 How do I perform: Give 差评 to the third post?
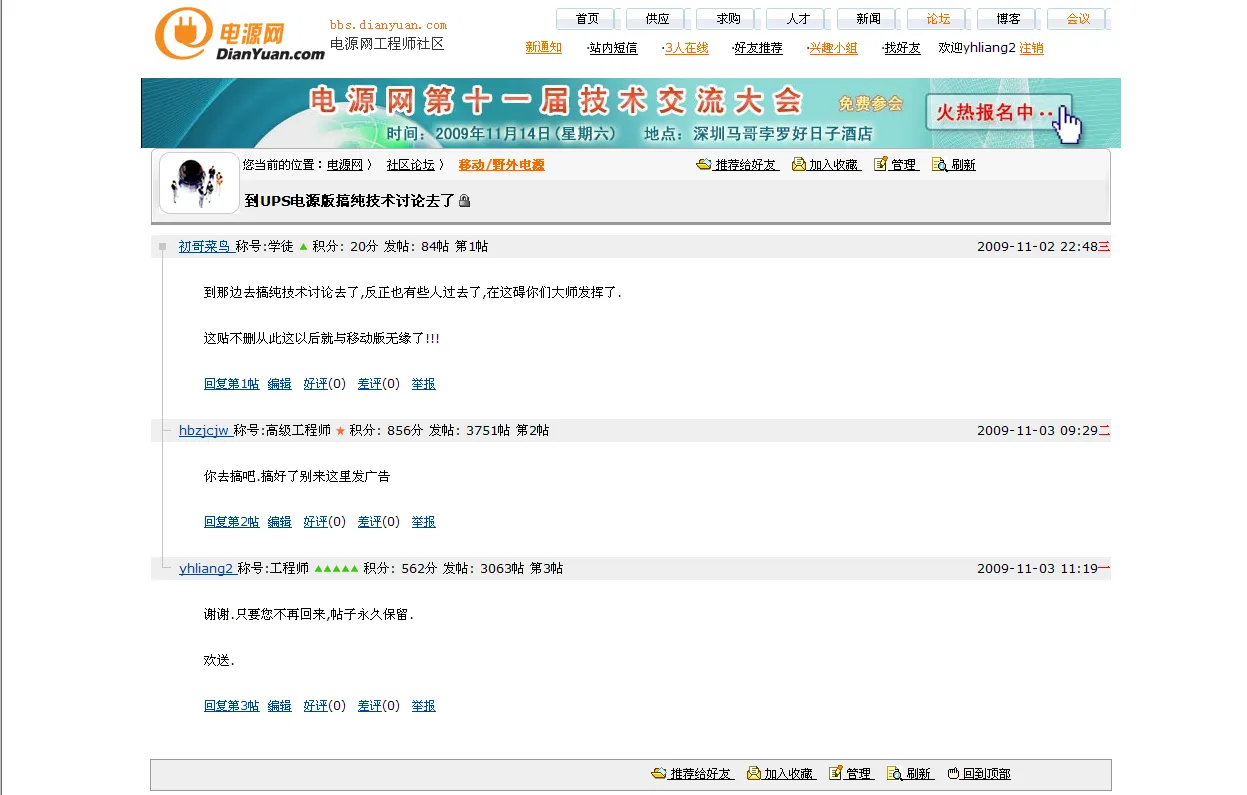pyautogui.click(x=370, y=706)
